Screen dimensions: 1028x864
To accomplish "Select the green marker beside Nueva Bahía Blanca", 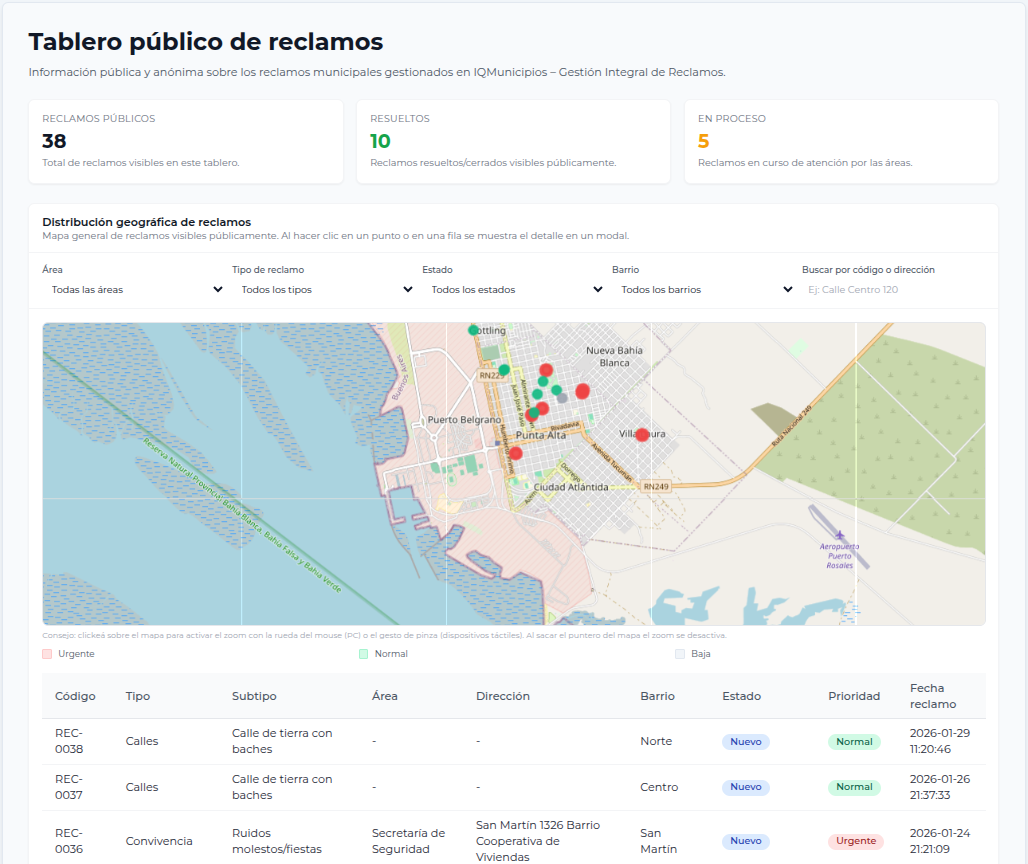I will tap(556, 389).
